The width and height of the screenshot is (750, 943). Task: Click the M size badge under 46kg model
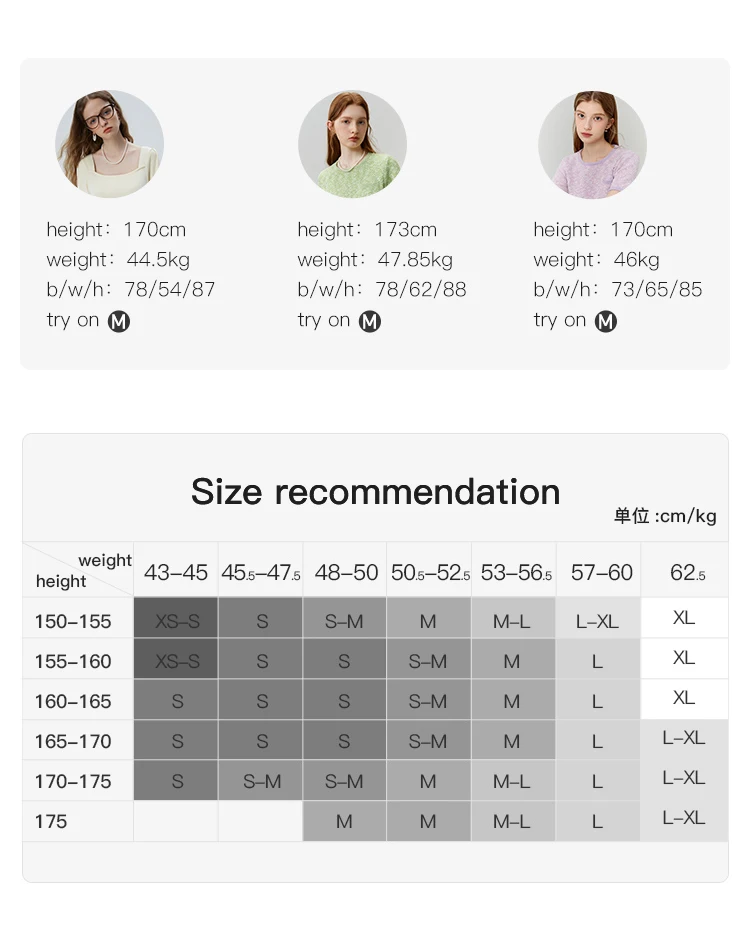point(606,321)
